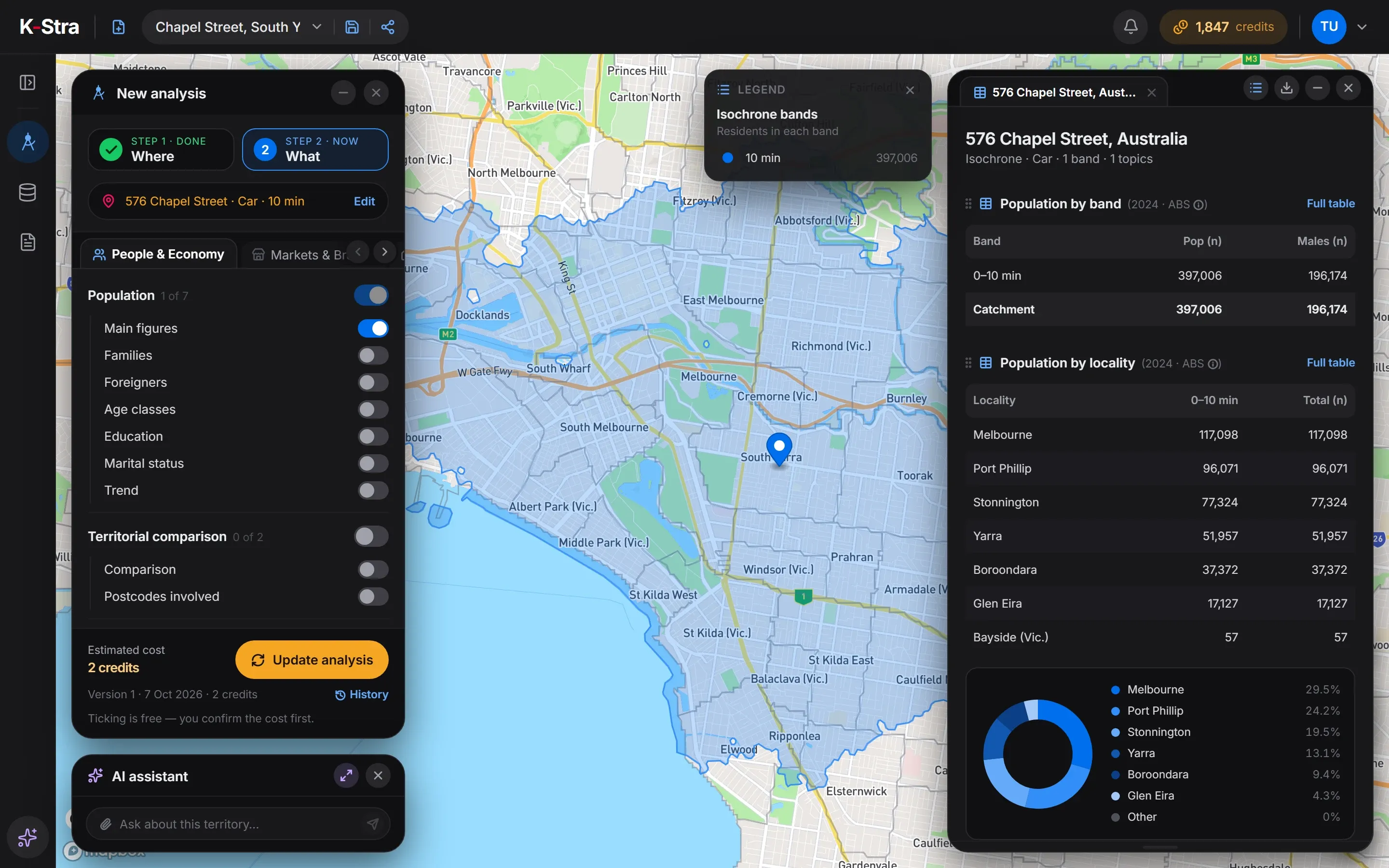Open notifications bell
Screen dimensions: 1389x868
point(1130,27)
